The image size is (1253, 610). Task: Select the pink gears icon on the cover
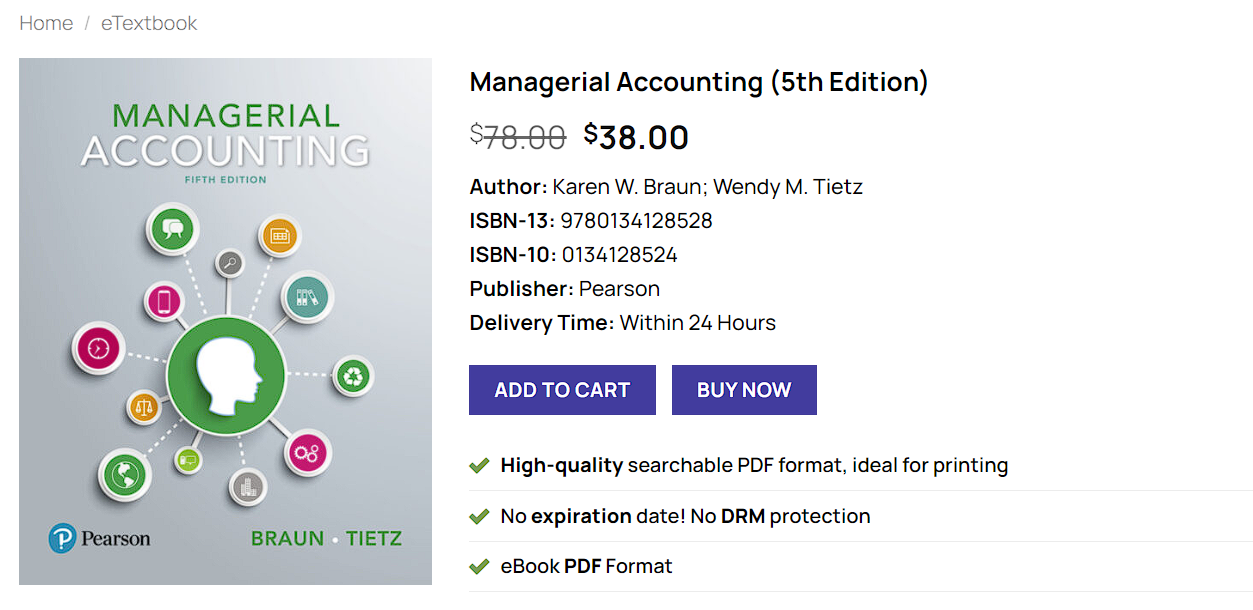(308, 453)
